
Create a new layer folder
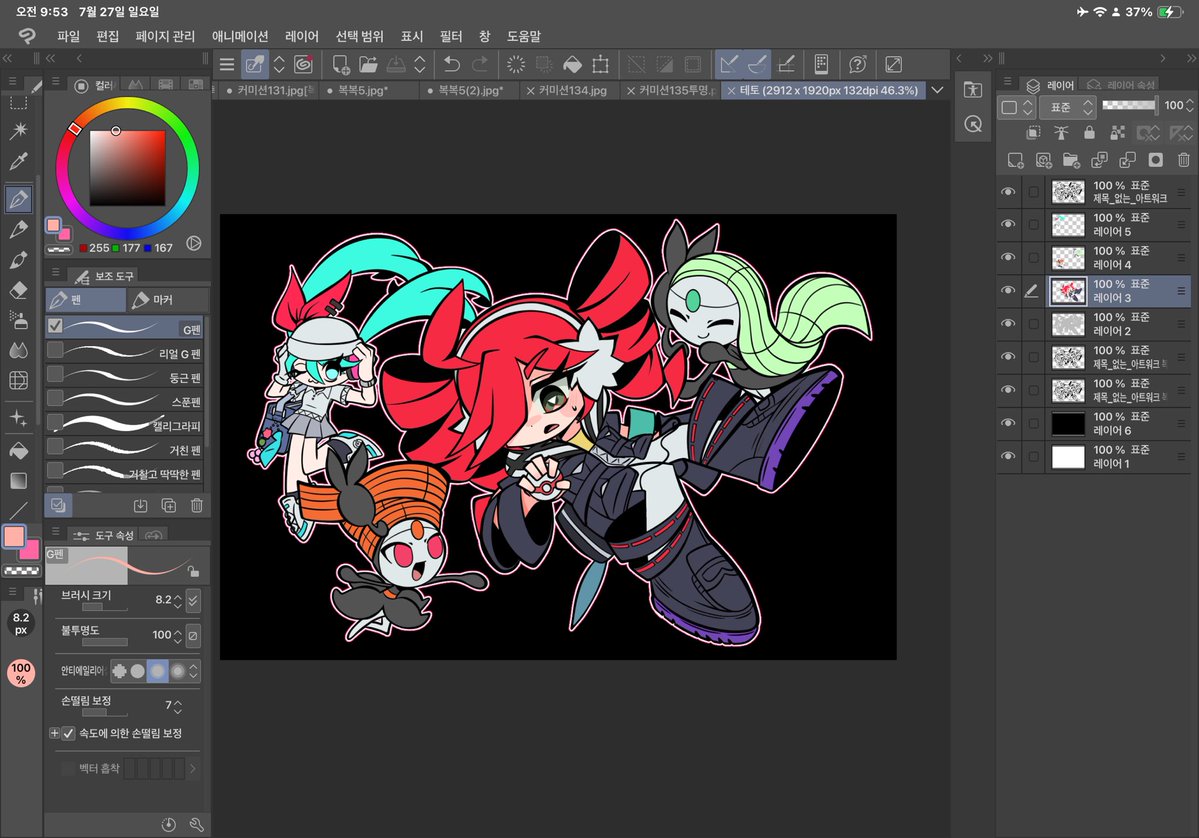coord(1071,160)
